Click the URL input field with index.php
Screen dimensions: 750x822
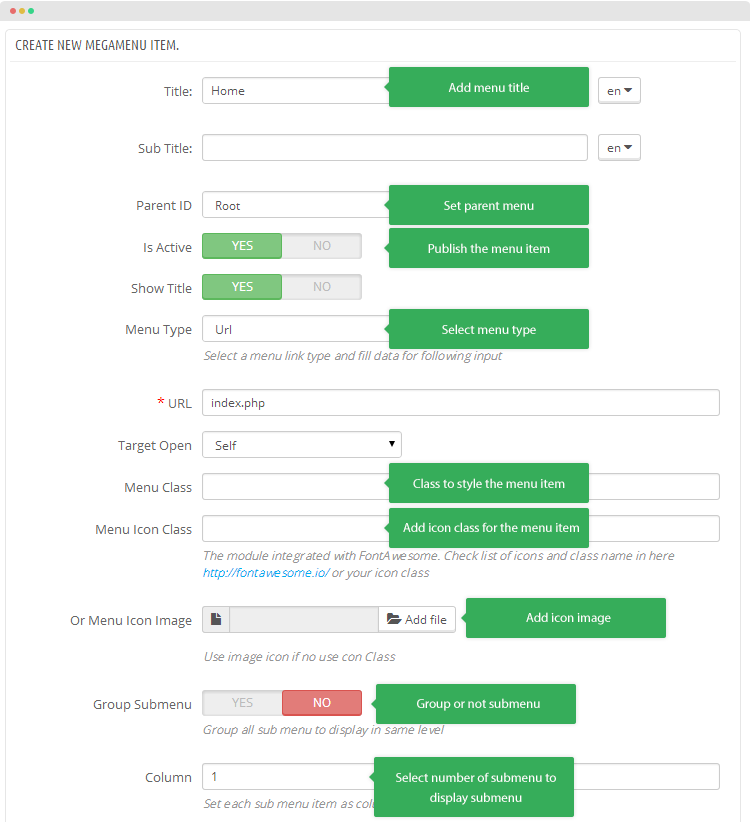[461, 403]
